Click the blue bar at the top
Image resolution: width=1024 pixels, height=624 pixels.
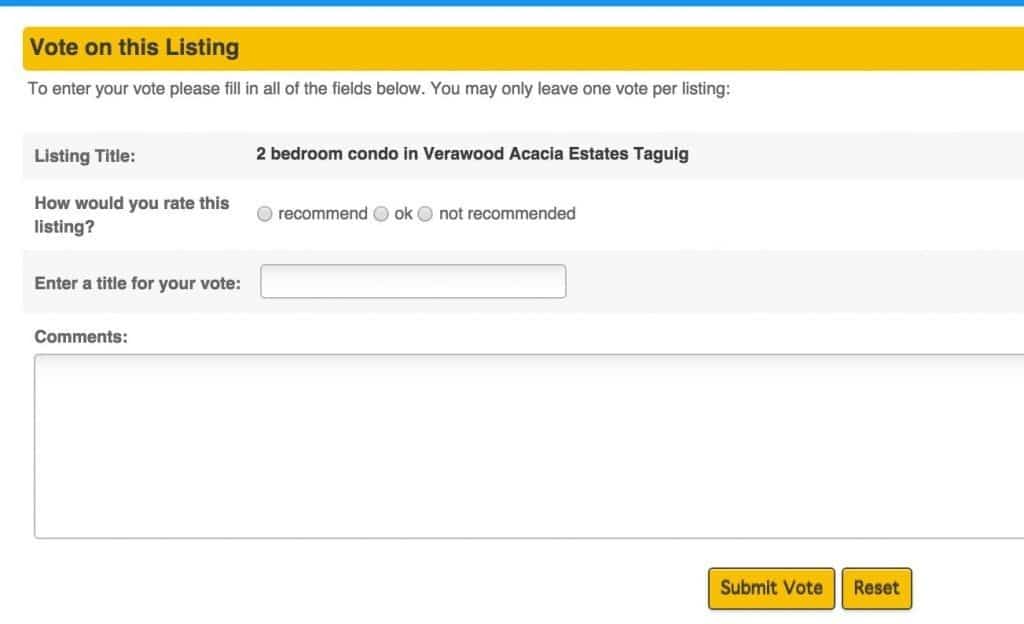[512, 5]
